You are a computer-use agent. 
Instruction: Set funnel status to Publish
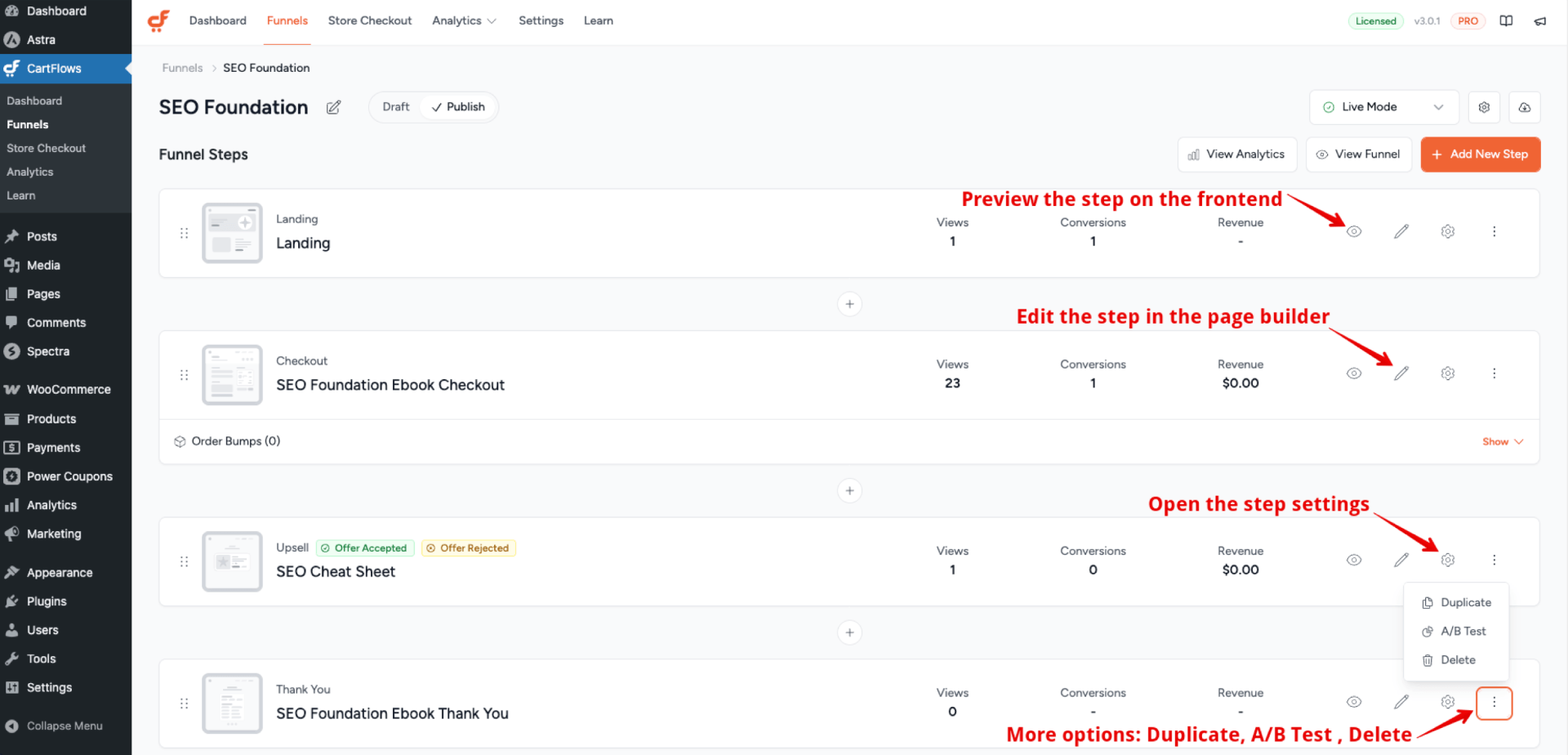(x=458, y=107)
